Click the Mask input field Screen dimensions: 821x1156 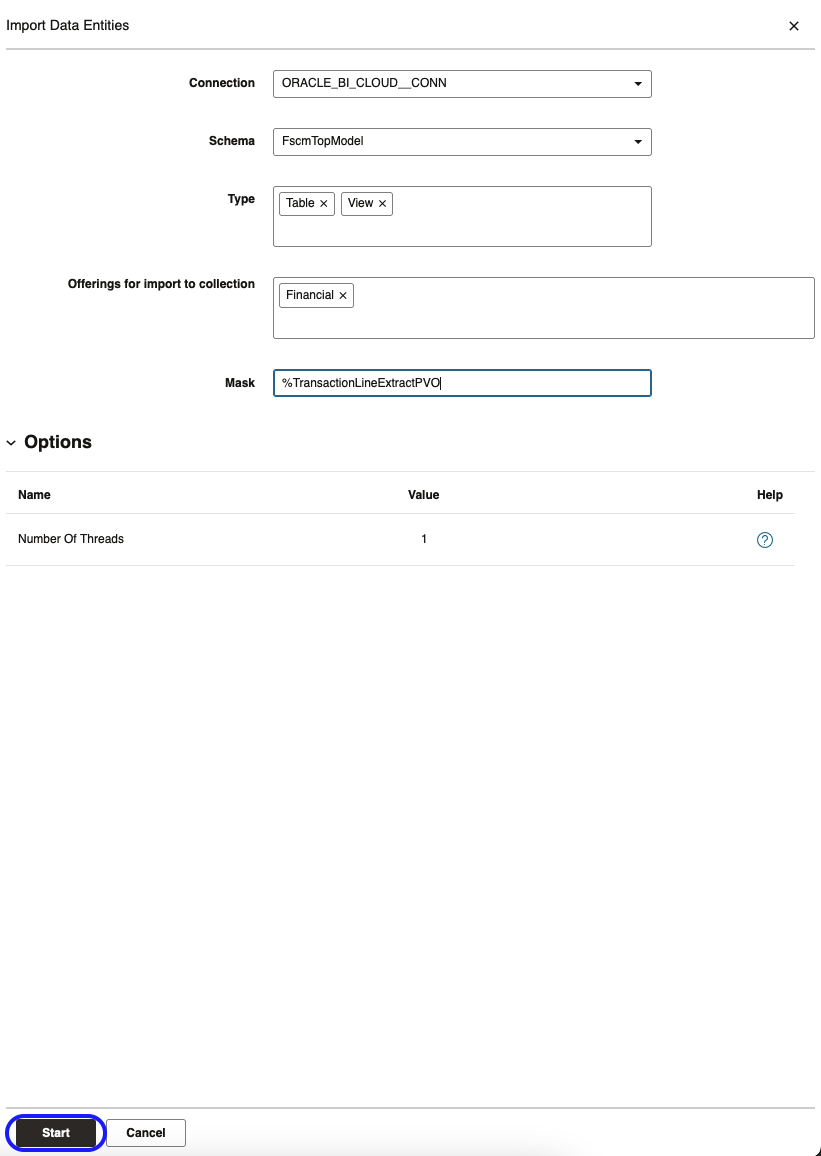click(460, 383)
